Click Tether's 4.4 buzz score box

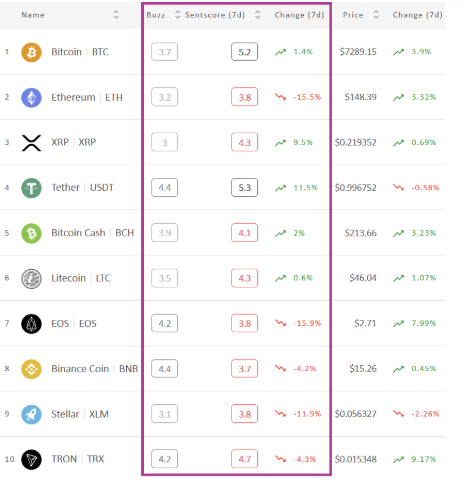tap(164, 188)
